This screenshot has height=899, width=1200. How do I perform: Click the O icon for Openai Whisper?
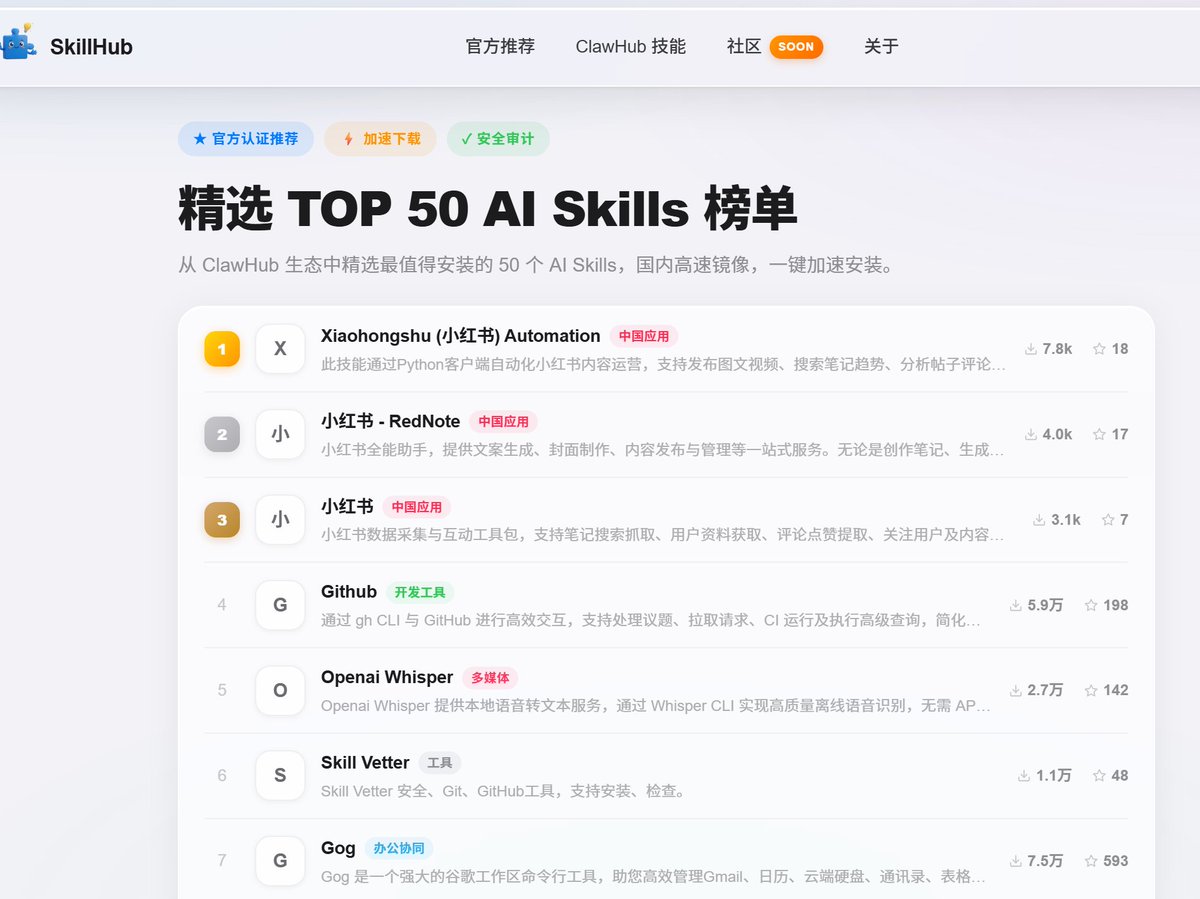pyautogui.click(x=279, y=690)
